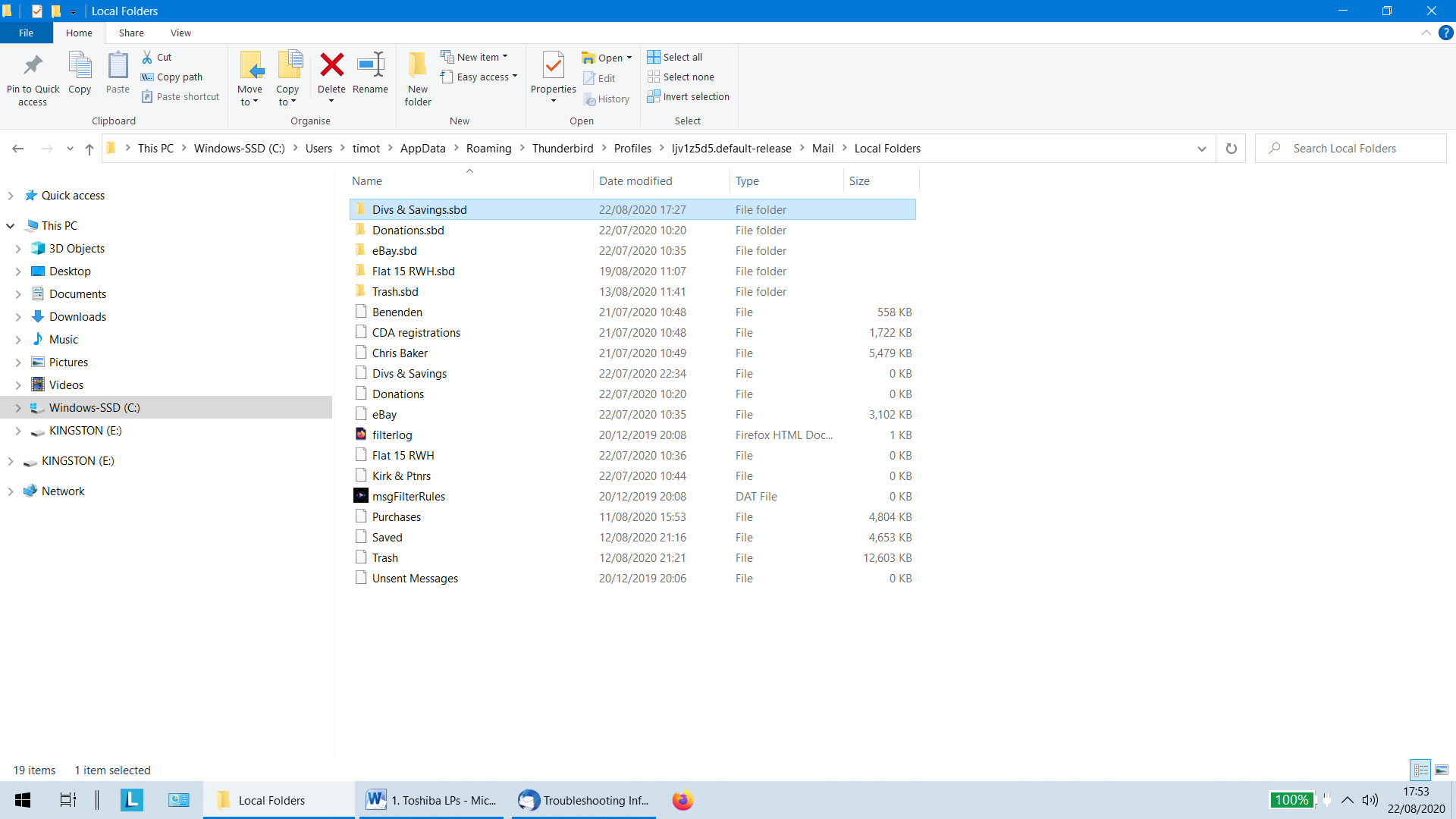Open the File menu tab

tap(26, 33)
